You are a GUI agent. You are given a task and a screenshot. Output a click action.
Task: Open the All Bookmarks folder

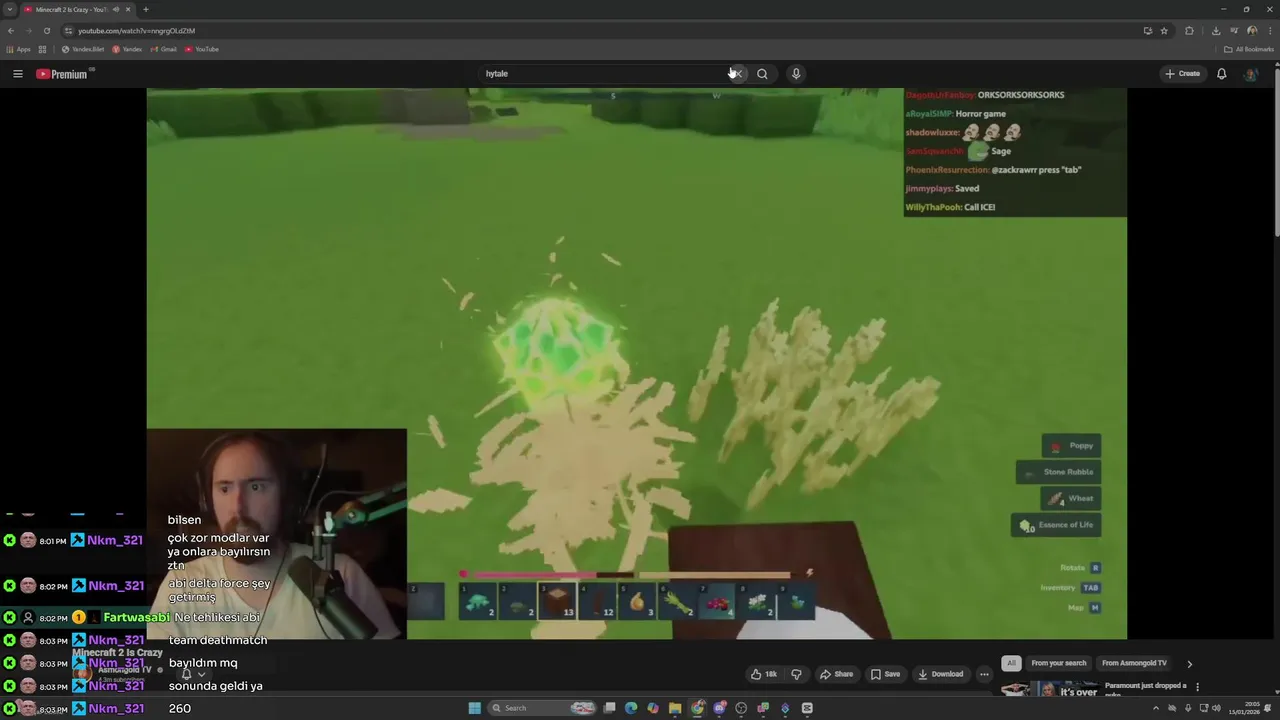(1249, 49)
